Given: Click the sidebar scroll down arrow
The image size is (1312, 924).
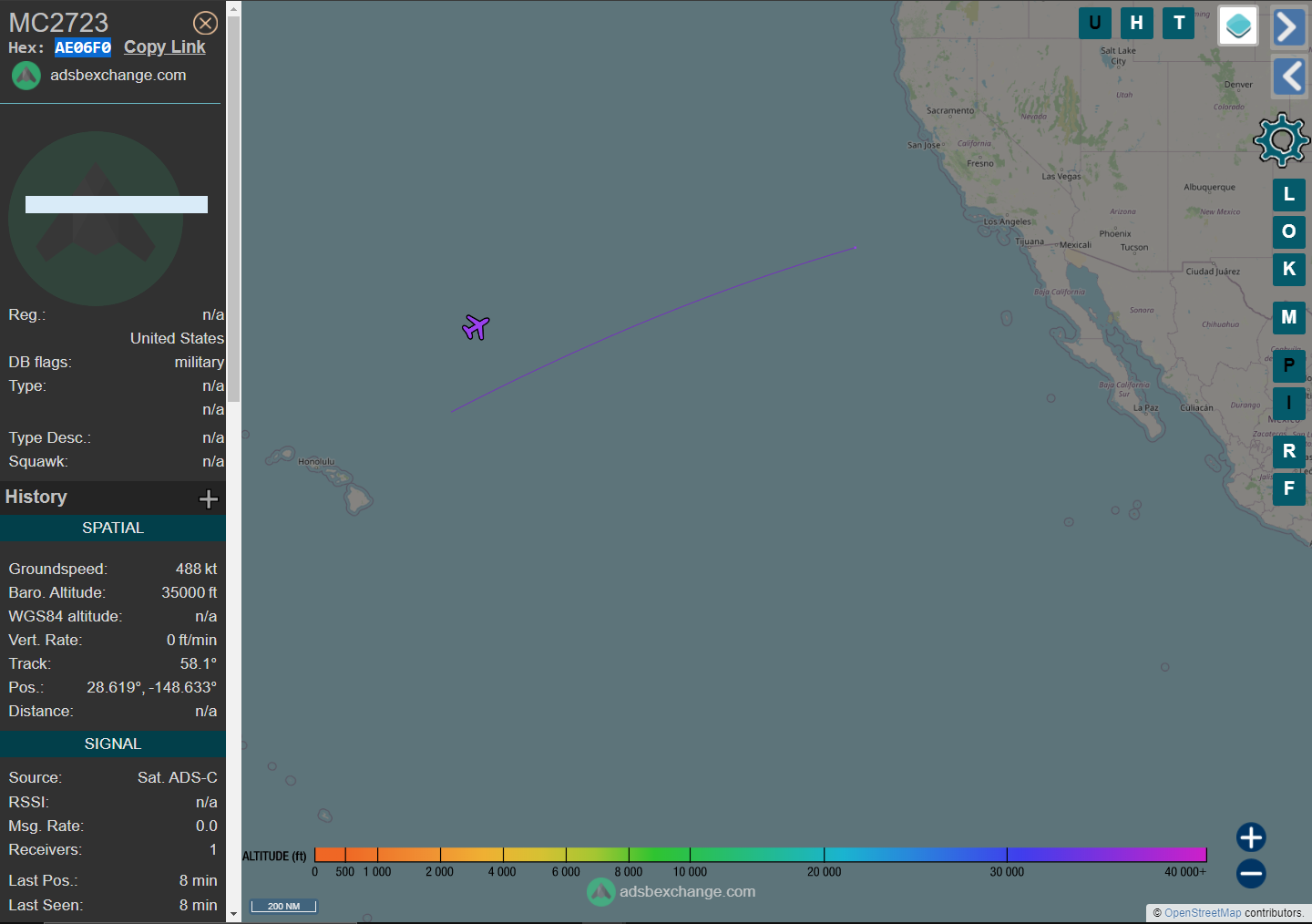Looking at the screenshot, I should pos(233,913).
